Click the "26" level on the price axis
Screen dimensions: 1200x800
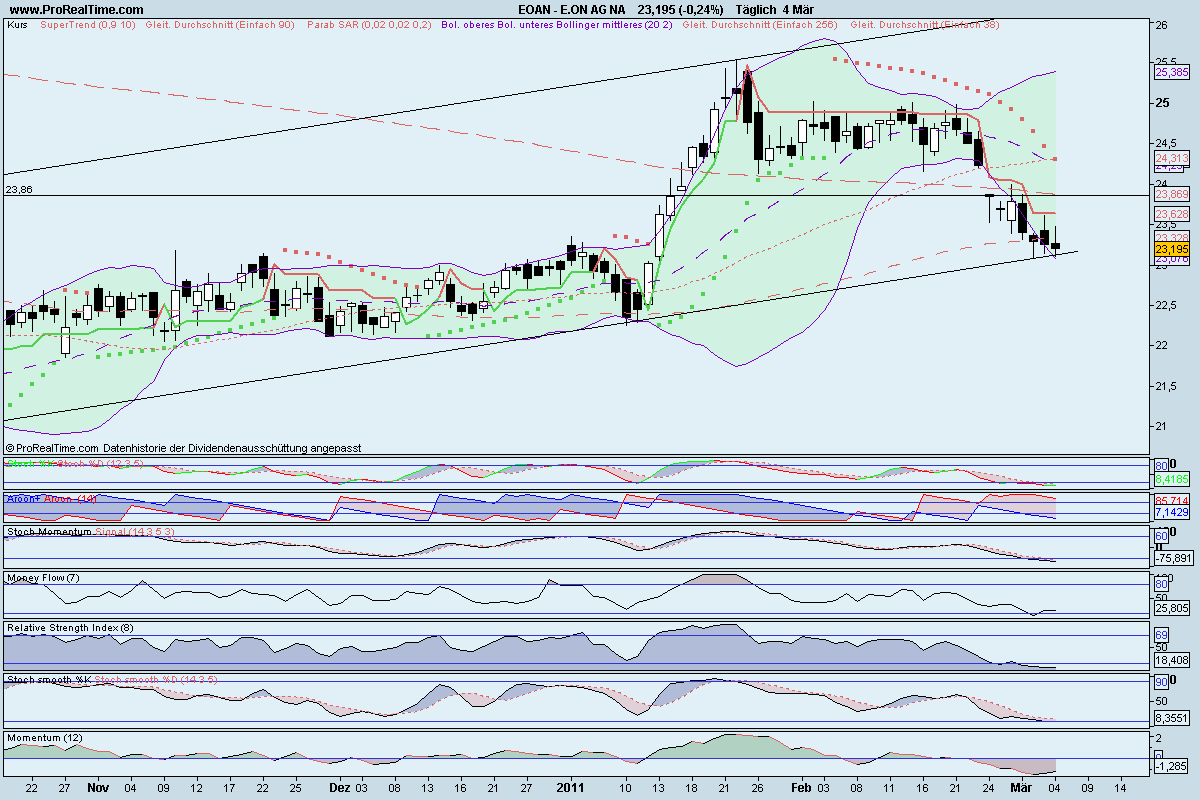pos(1162,24)
